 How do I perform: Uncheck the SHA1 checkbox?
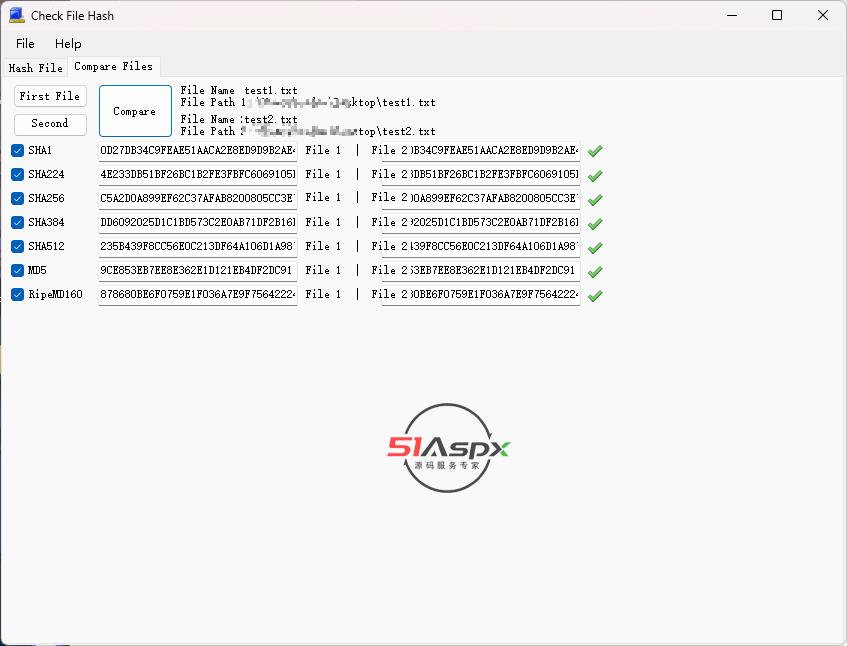(x=17, y=150)
